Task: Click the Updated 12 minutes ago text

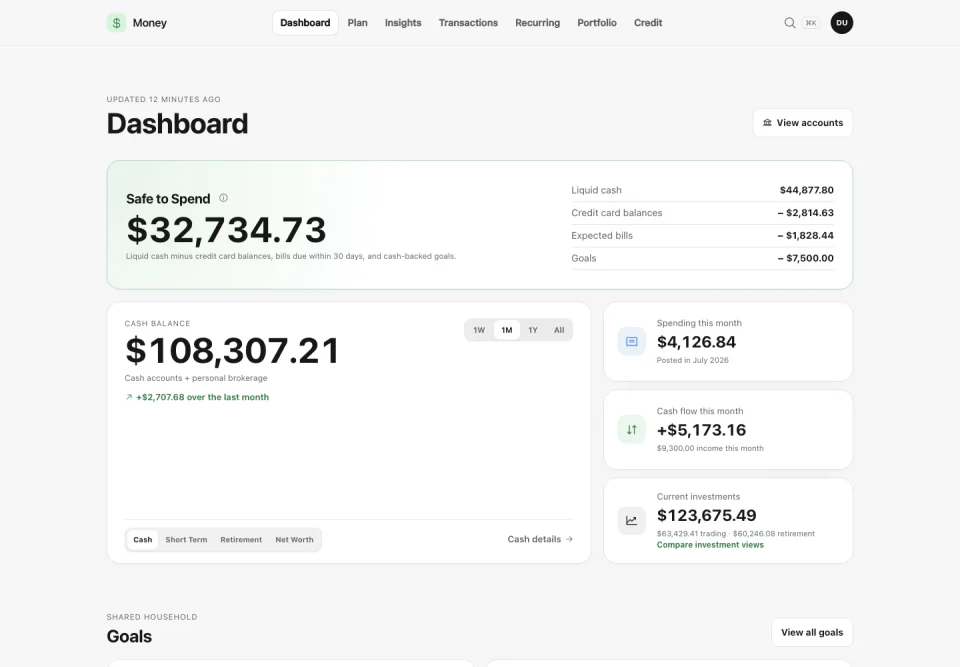Action: click(163, 99)
